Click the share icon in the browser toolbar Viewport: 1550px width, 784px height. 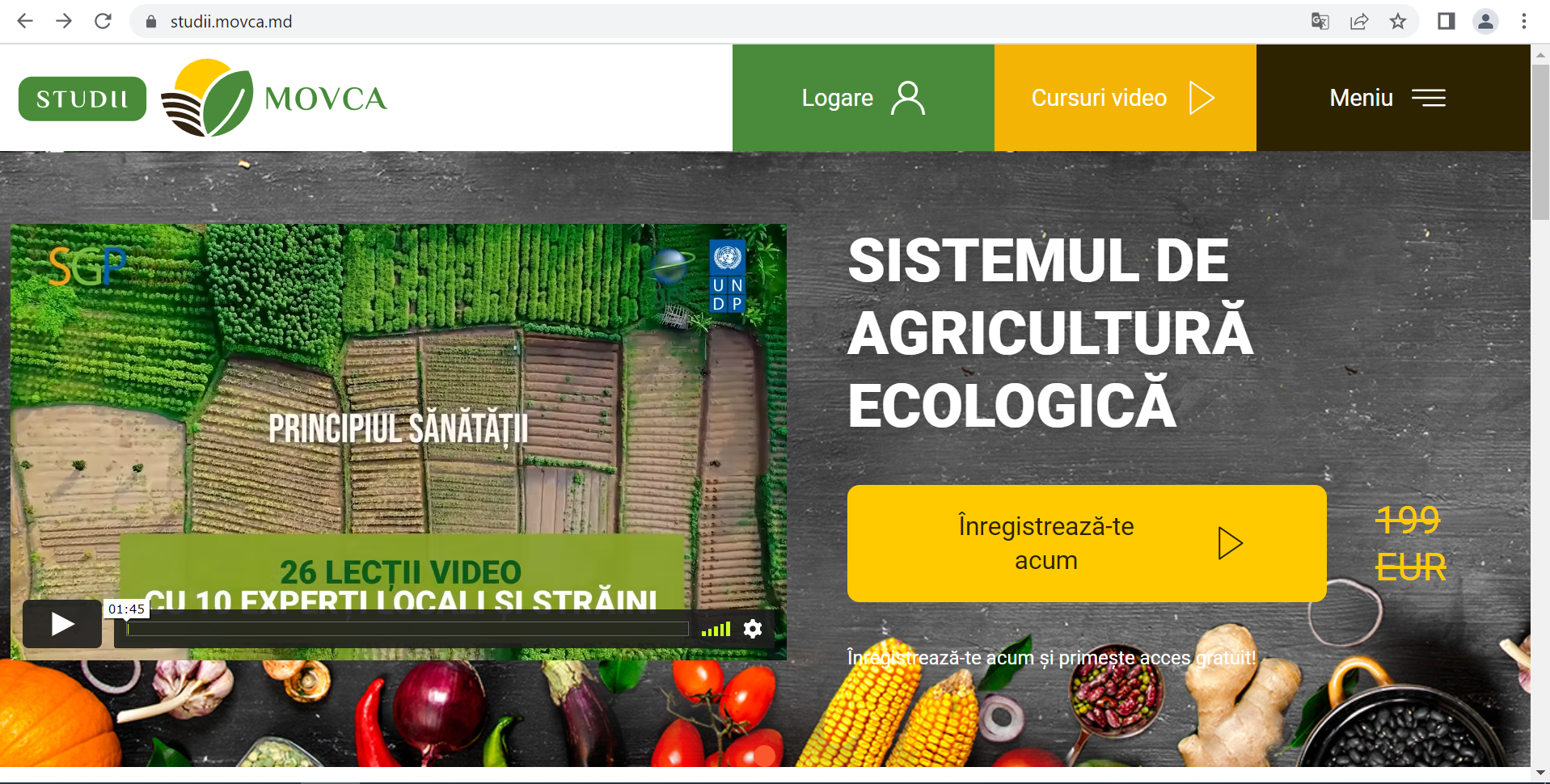[1359, 21]
